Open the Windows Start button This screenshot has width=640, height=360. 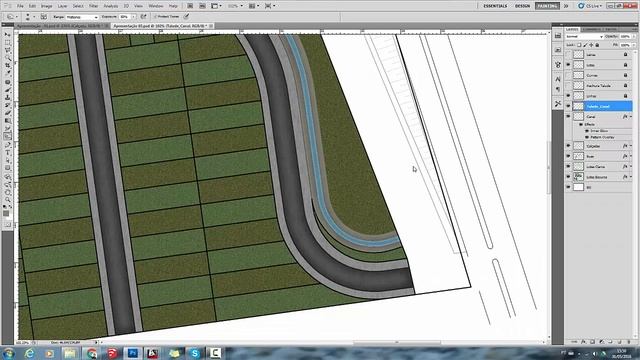9,353
